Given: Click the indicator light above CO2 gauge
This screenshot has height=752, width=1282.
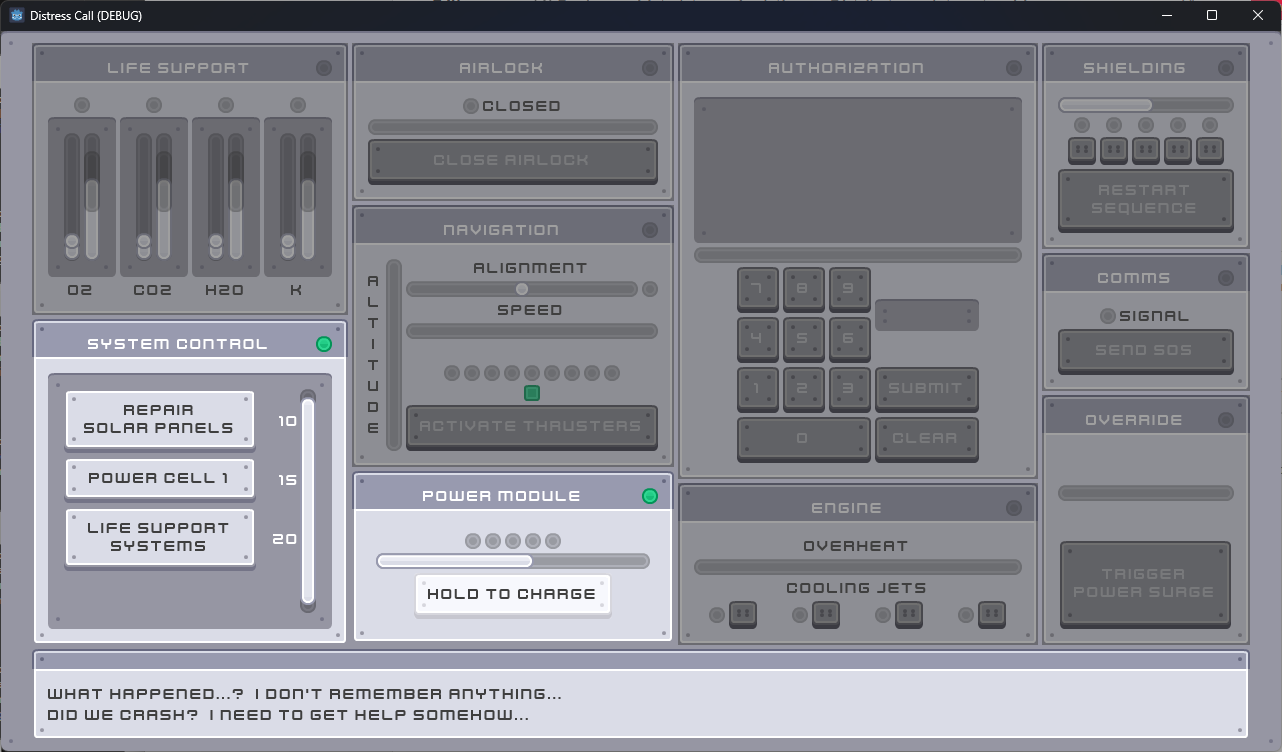Looking at the screenshot, I should 154,105.
